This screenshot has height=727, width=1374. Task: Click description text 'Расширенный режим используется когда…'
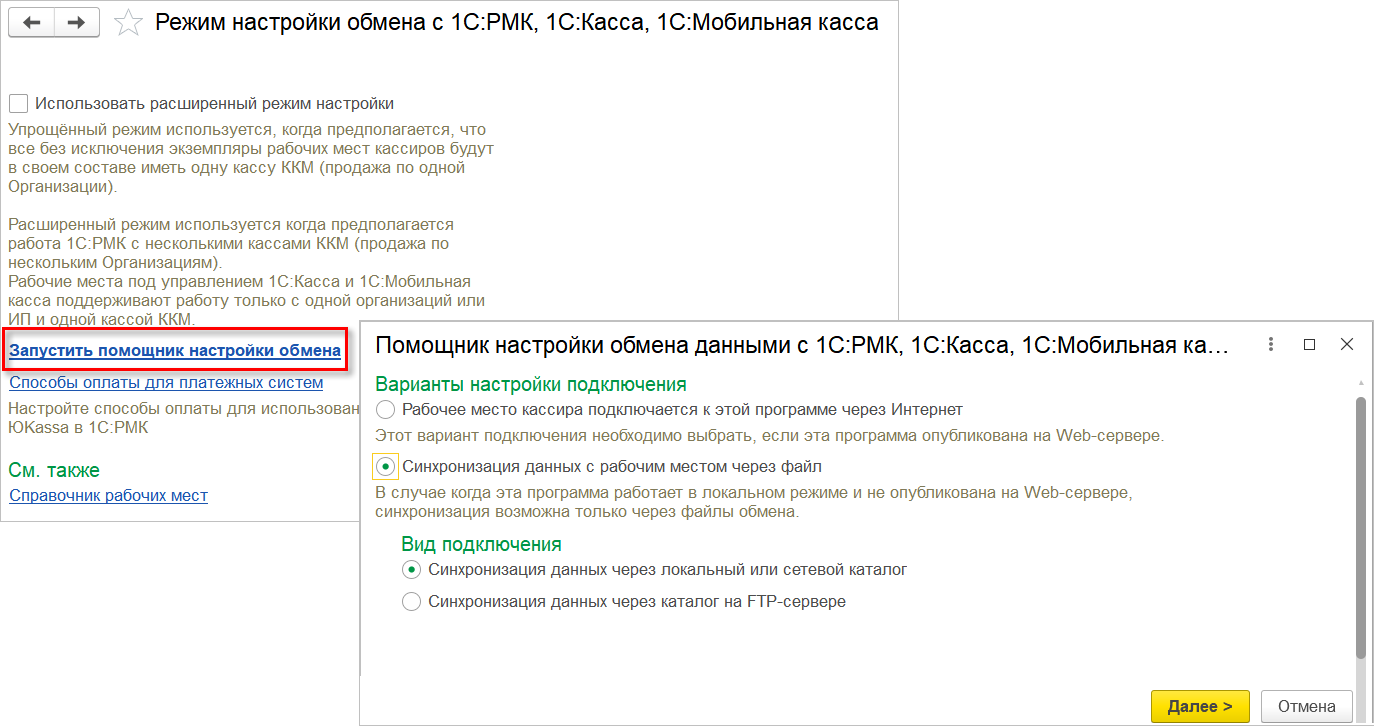231,243
